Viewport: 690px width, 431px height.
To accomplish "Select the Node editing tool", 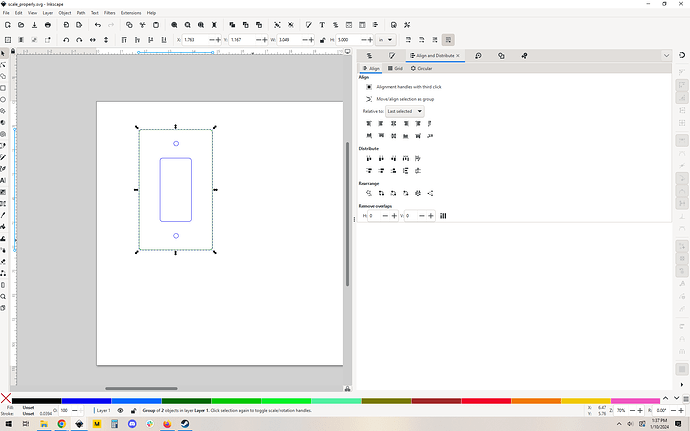I will pyautogui.click(x=3, y=65).
